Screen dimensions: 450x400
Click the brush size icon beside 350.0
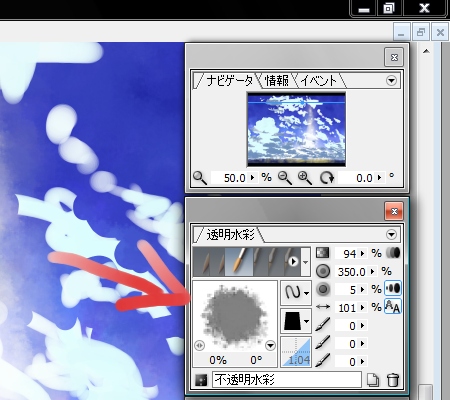322,271
